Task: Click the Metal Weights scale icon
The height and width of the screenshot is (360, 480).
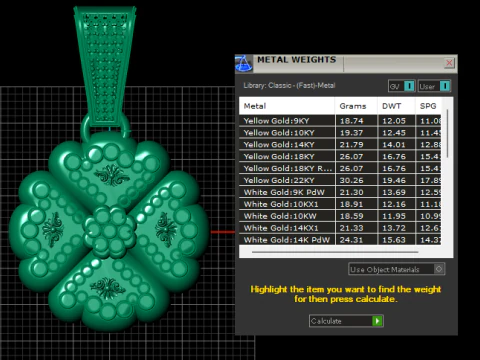Action: (x=244, y=64)
